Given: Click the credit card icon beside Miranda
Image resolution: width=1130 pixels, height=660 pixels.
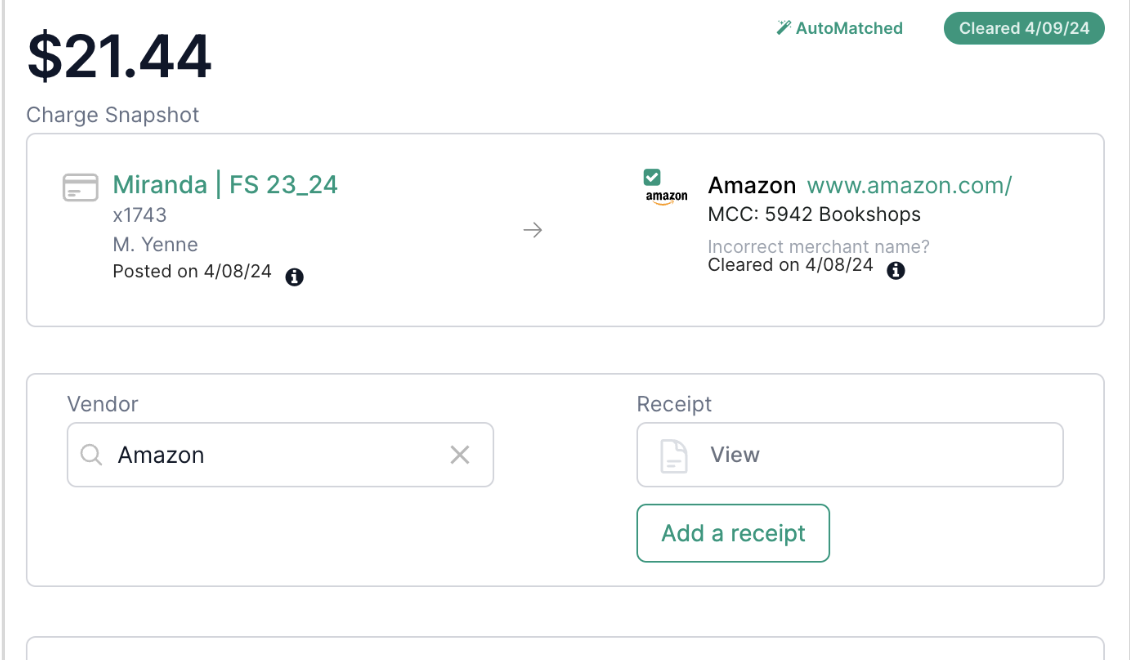Looking at the screenshot, I should pyautogui.click(x=80, y=187).
